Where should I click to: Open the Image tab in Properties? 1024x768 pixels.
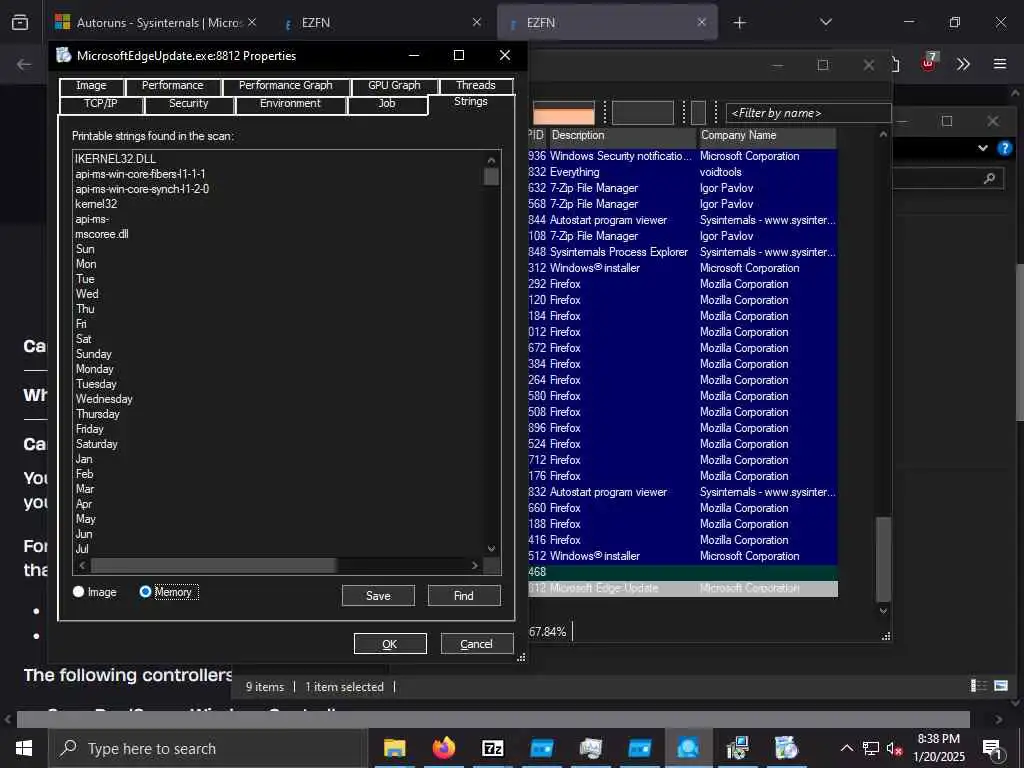91,86
